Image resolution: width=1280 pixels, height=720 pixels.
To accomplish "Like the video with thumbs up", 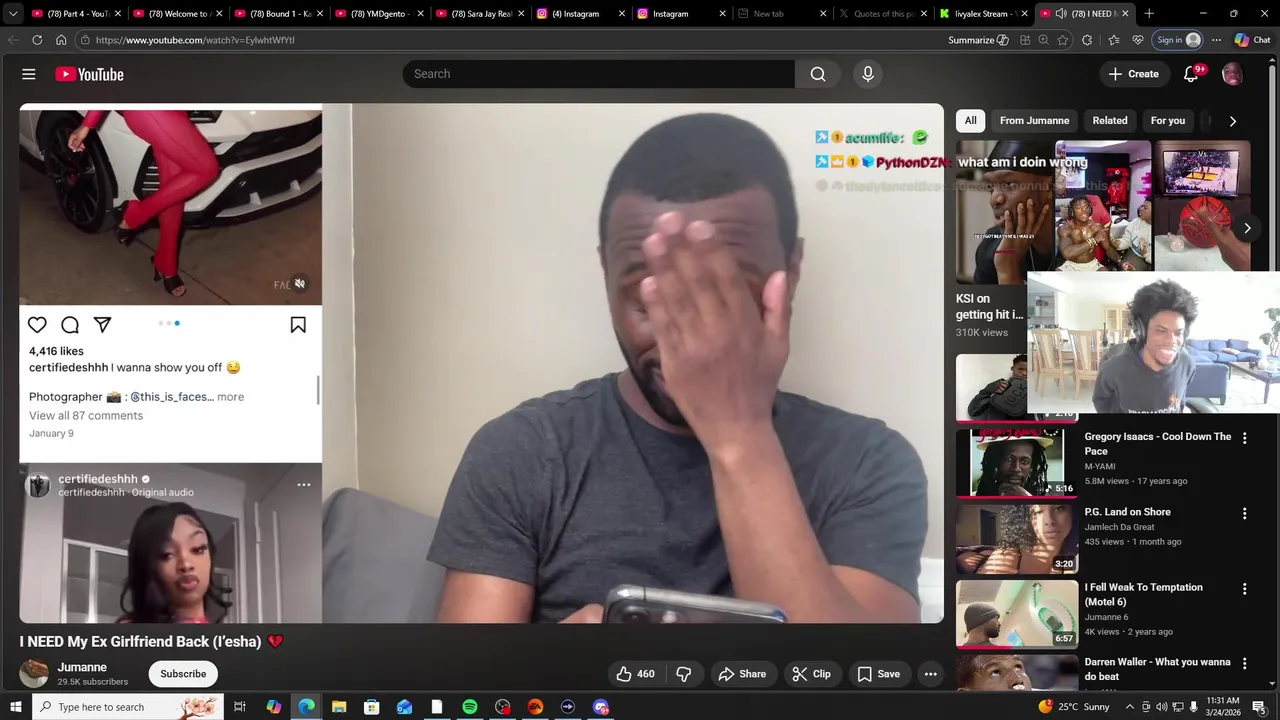I will pyautogui.click(x=635, y=674).
